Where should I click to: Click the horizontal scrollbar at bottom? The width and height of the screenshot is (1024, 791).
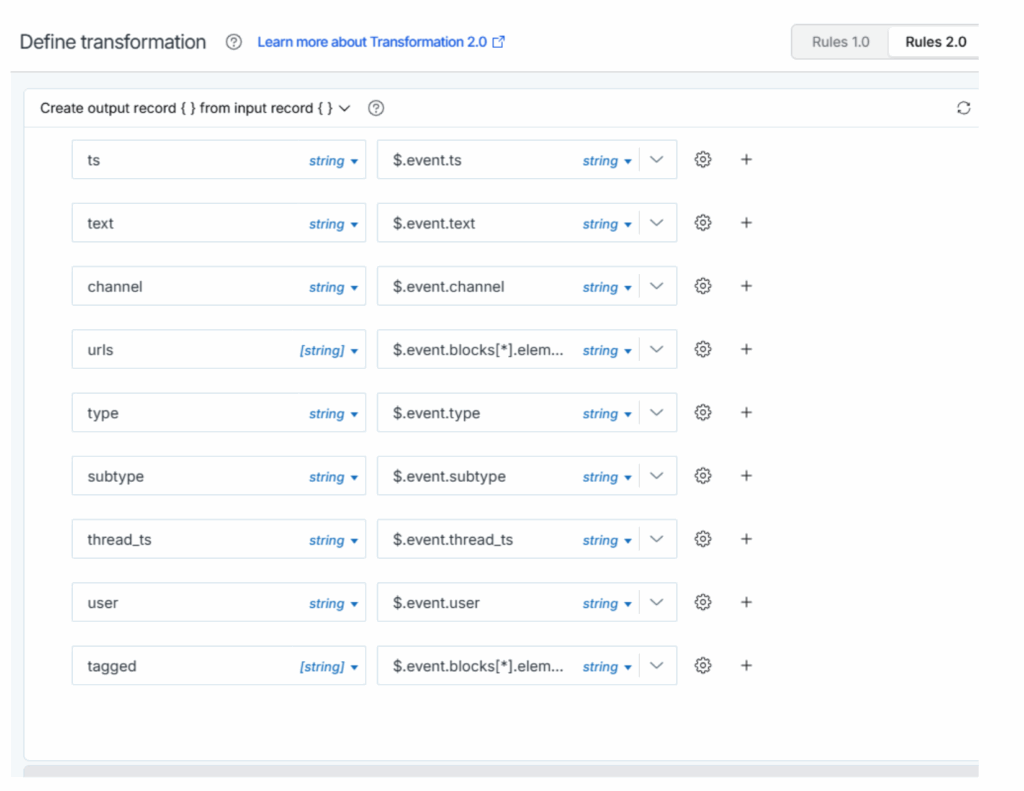500,771
